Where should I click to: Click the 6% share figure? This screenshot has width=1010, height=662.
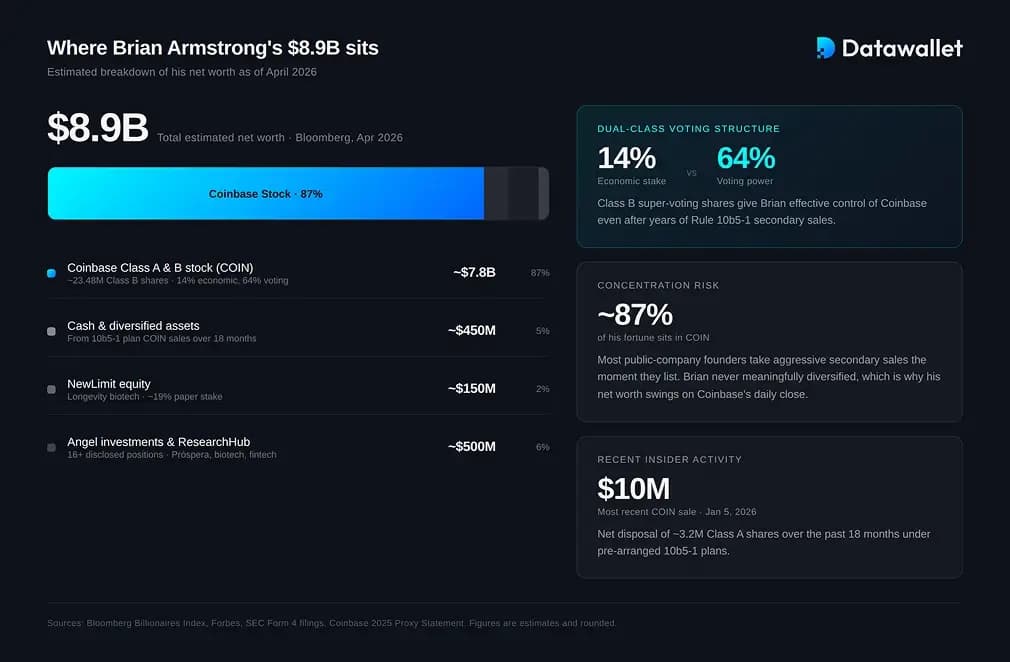tap(542, 447)
